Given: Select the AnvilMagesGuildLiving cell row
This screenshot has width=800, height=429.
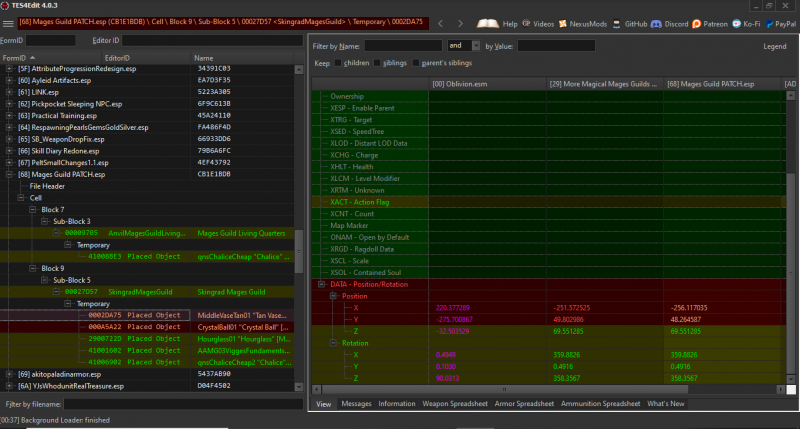Looking at the screenshot, I should [x=146, y=233].
